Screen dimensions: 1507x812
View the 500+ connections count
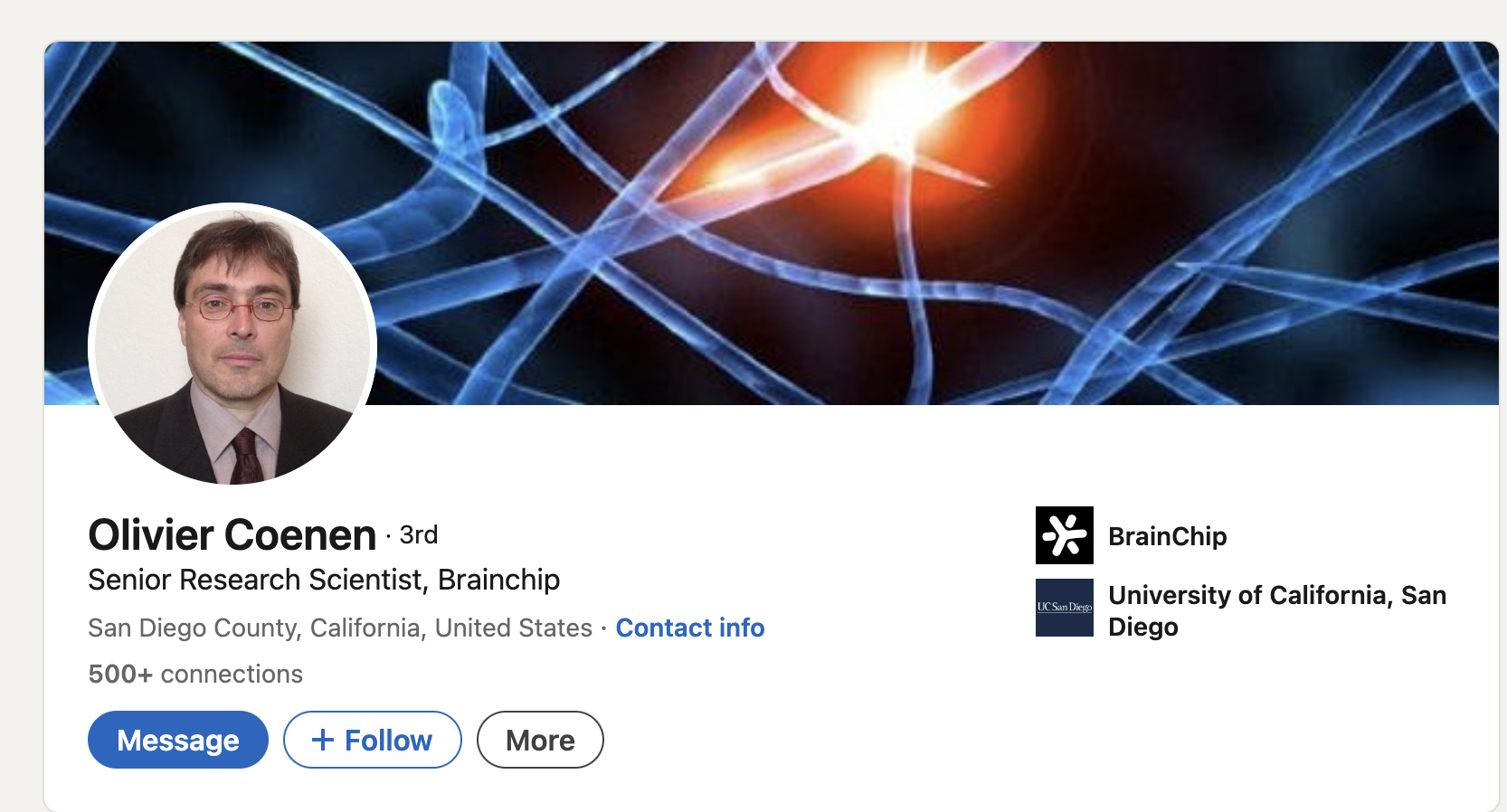195,674
